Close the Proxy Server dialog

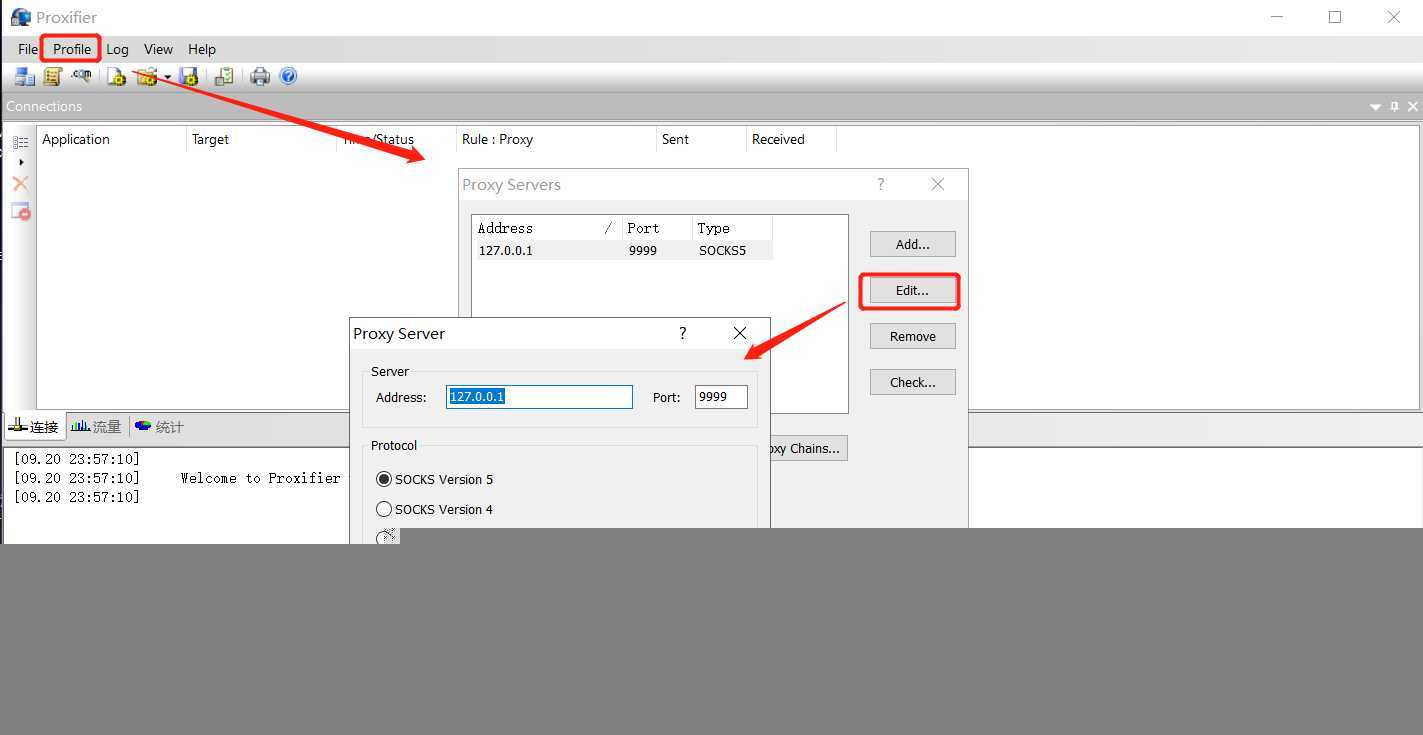pyautogui.click(x=740, y=333)
